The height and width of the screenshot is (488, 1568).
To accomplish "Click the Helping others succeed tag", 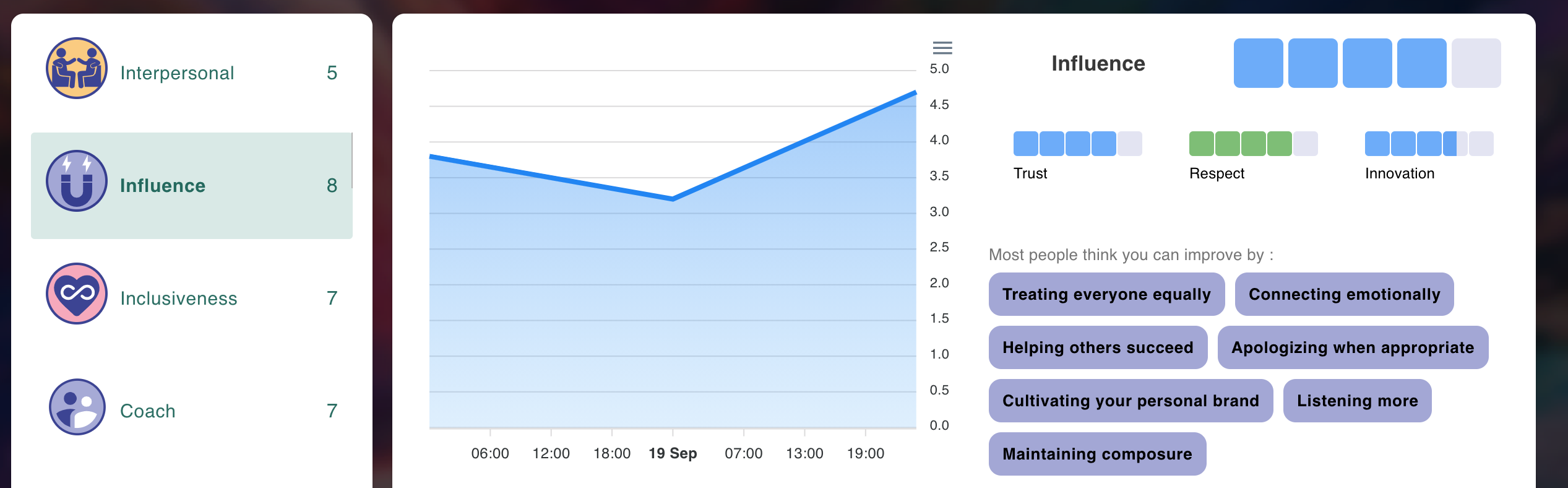I will (1098, 347).
